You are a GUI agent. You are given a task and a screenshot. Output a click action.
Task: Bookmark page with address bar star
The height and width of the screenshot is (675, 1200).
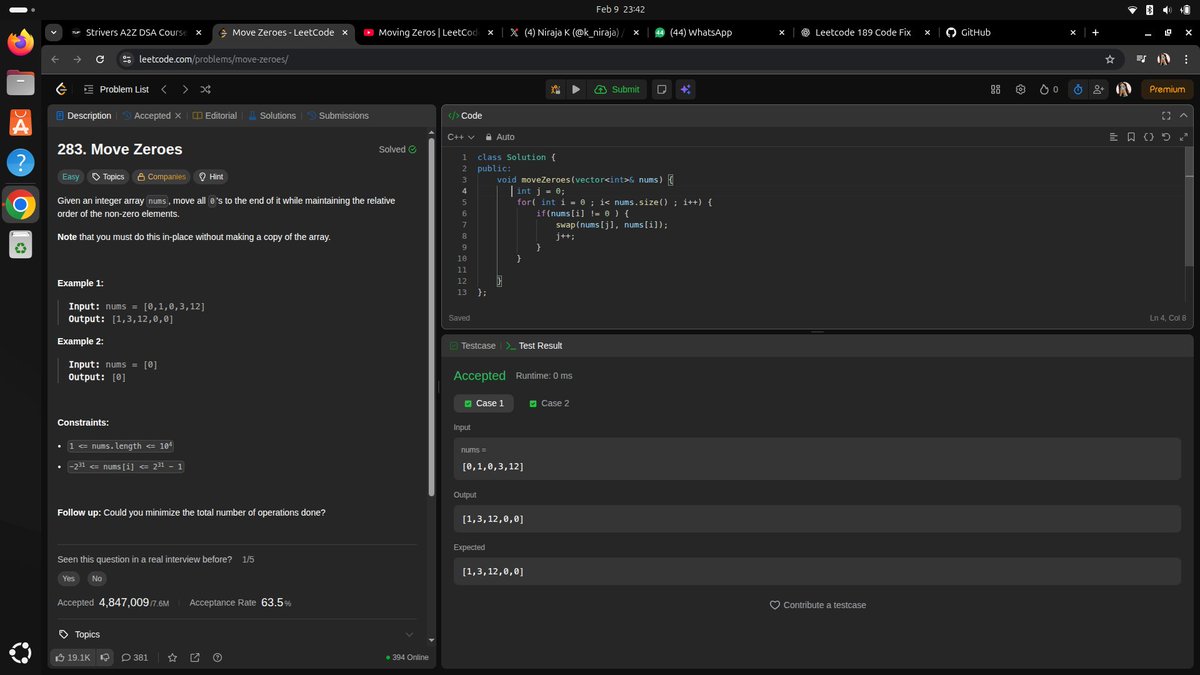1109,59
